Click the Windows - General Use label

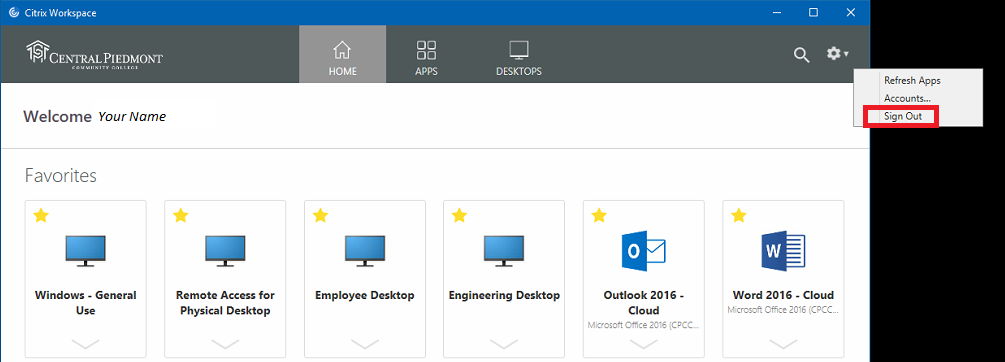(x=85, y=303)
